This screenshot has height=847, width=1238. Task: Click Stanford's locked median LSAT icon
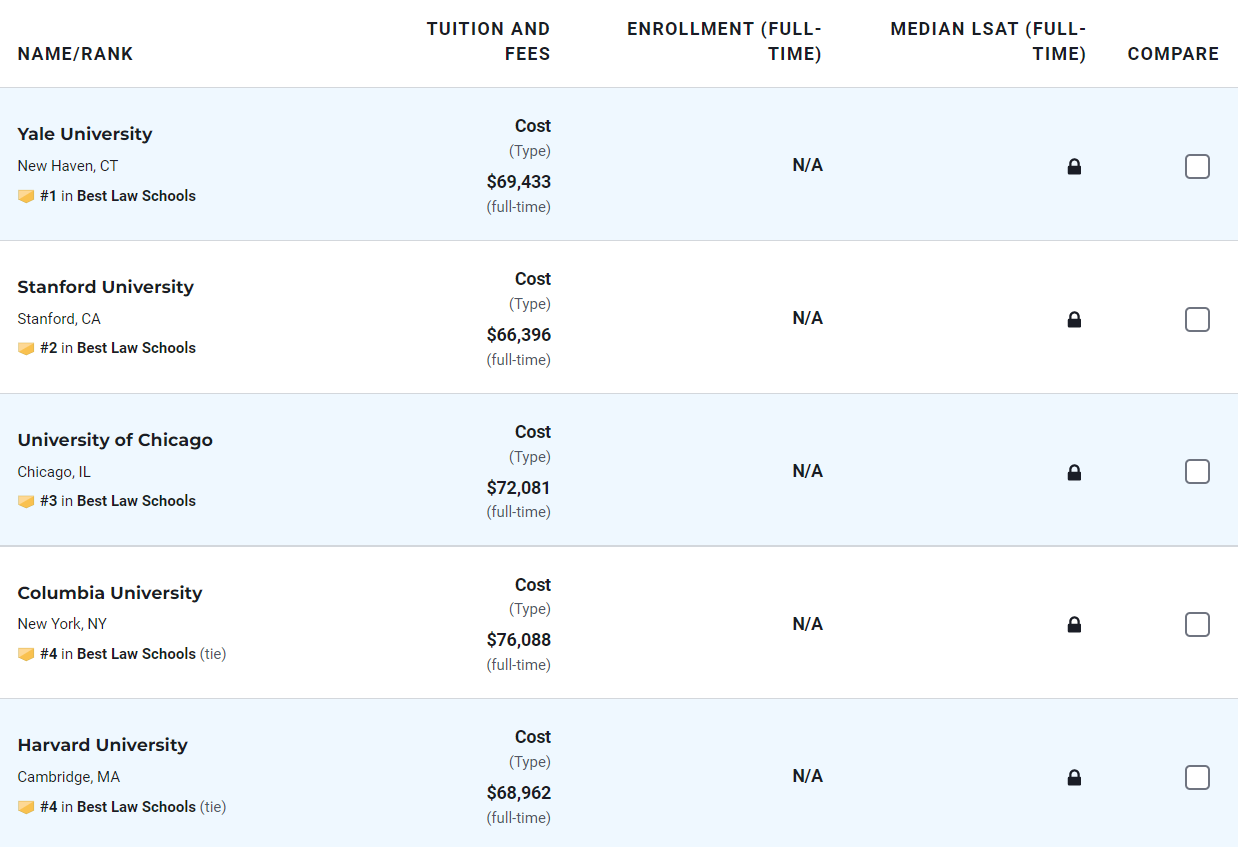(x=1074, y=320)
